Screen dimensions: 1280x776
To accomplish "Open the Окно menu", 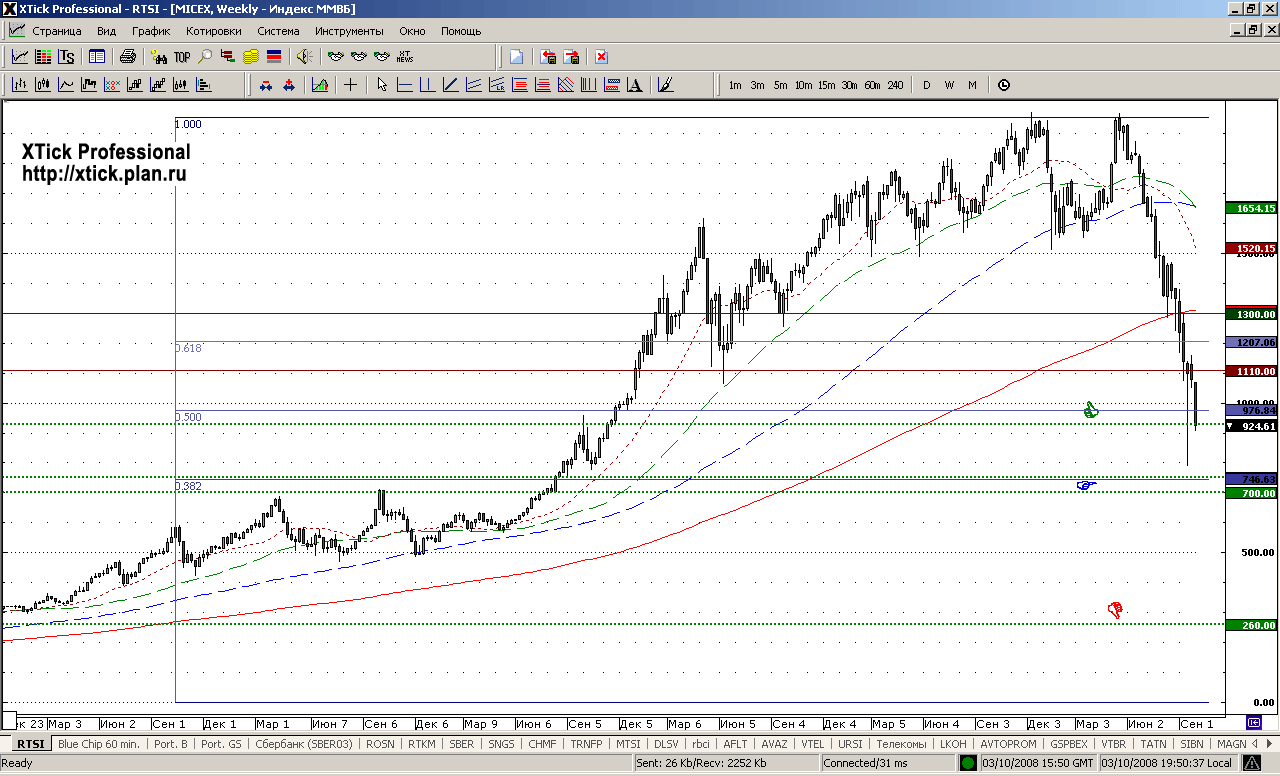I will pos(412,31).
